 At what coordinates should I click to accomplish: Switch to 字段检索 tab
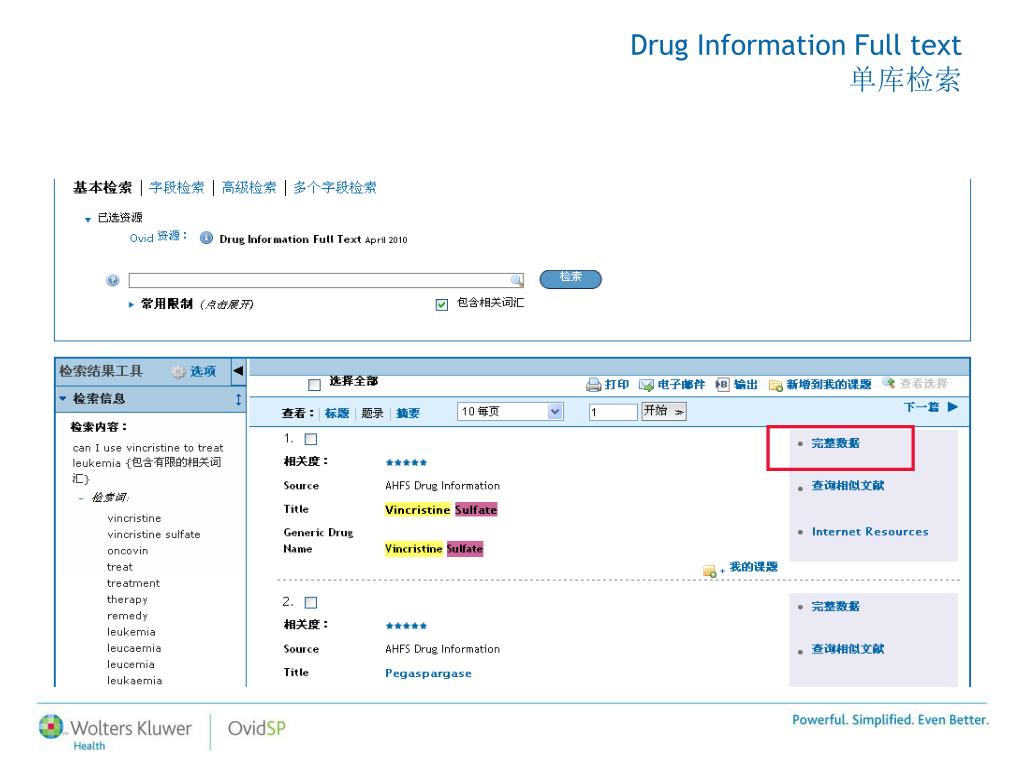(176, 188)
